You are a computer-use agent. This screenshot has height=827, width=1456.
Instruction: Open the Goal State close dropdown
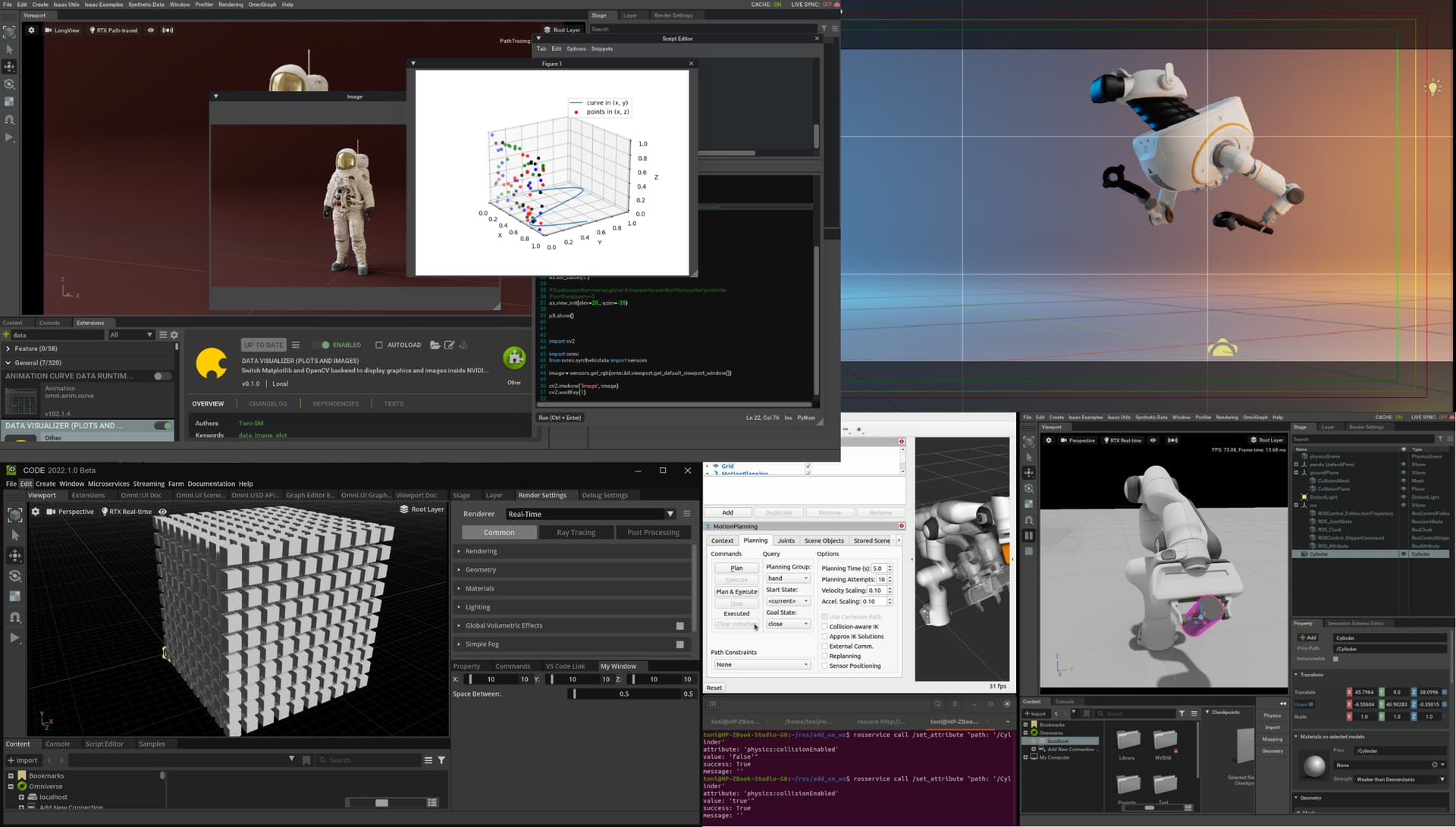pos(788,625)
